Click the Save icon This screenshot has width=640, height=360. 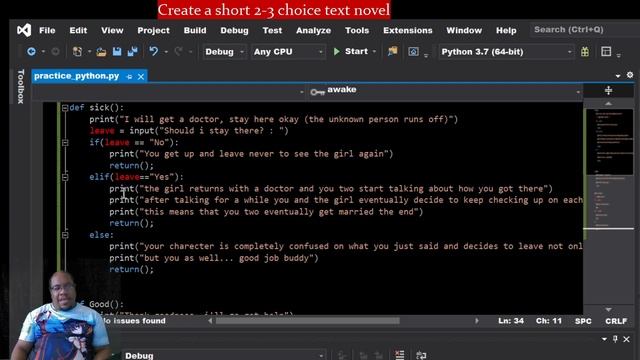pyautogui.click(x=117, y=51)
